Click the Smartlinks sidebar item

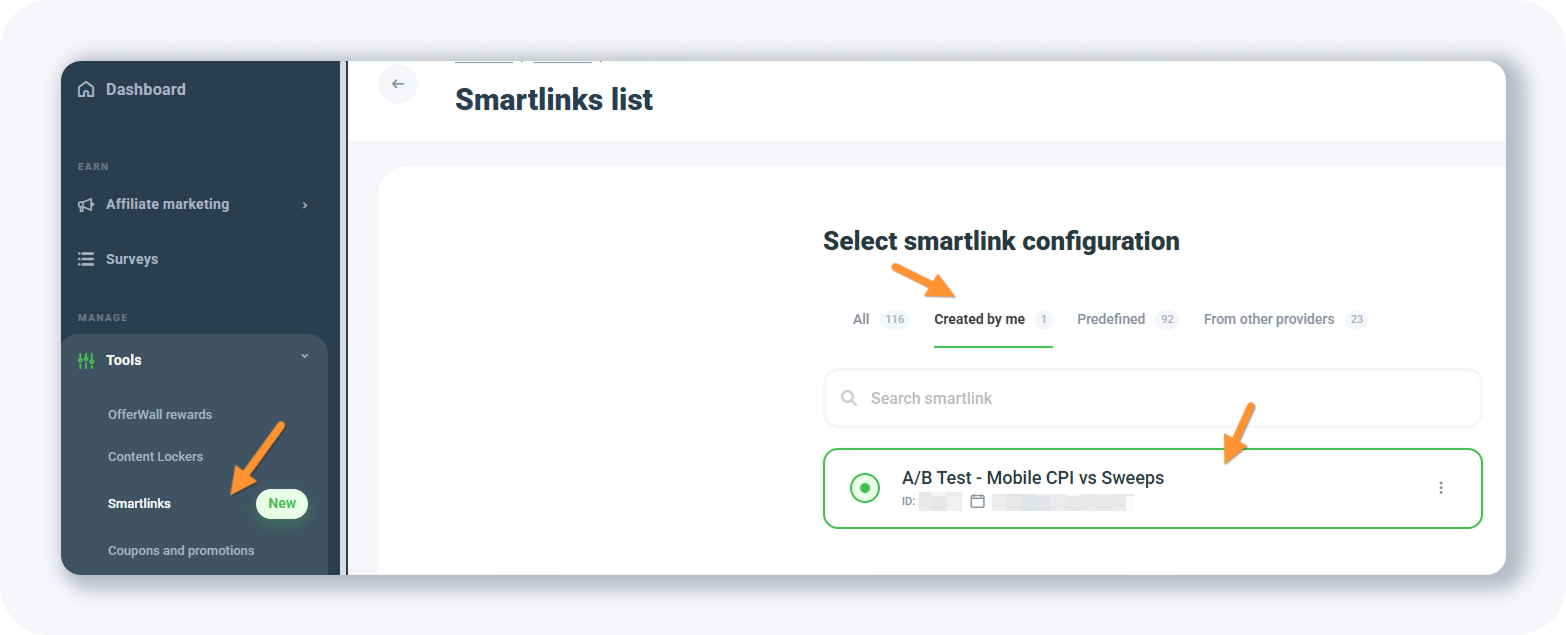(139, 503)
